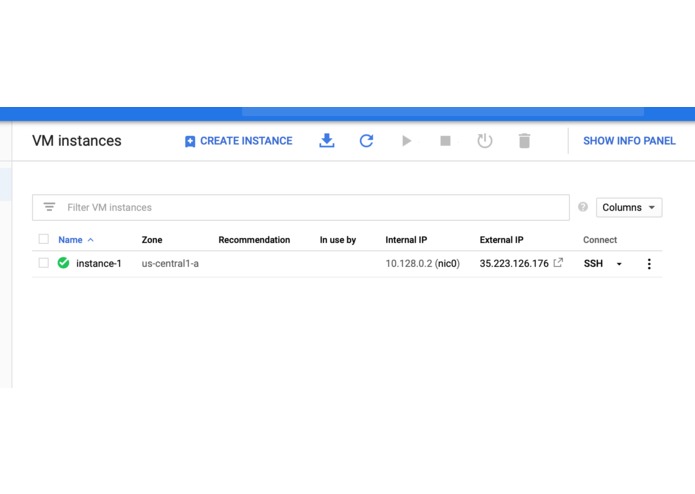Refresh the VM instances list
Viewport: 695px width, 494px height.
(x=366, y=141)
